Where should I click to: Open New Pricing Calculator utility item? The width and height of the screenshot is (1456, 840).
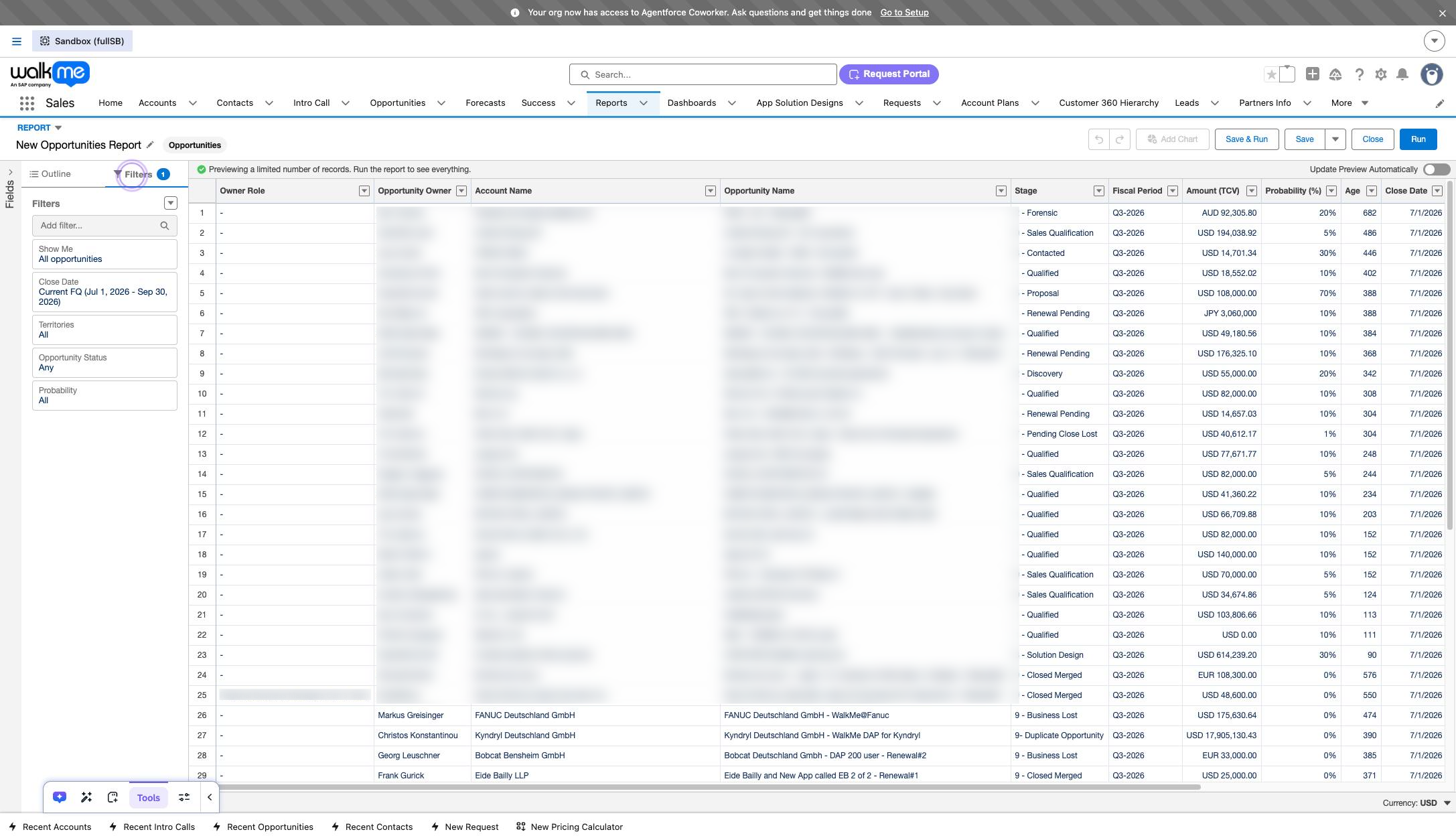pos(570,827)
